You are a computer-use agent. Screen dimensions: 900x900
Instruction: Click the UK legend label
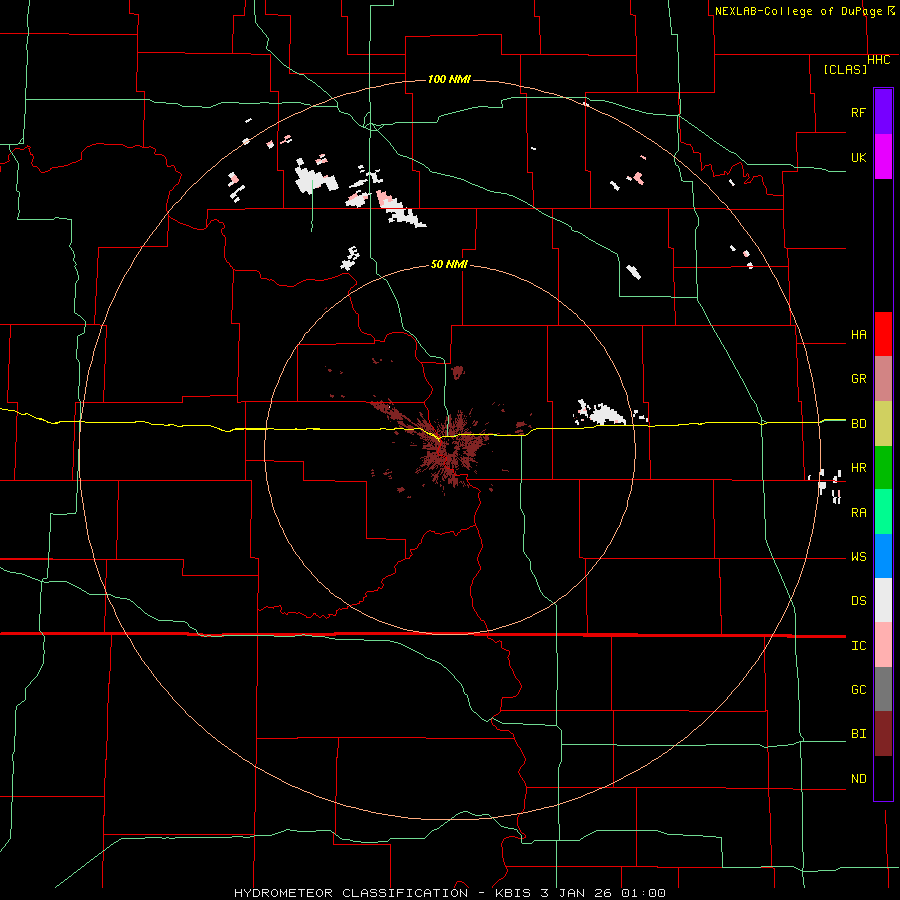pos(858,158)
